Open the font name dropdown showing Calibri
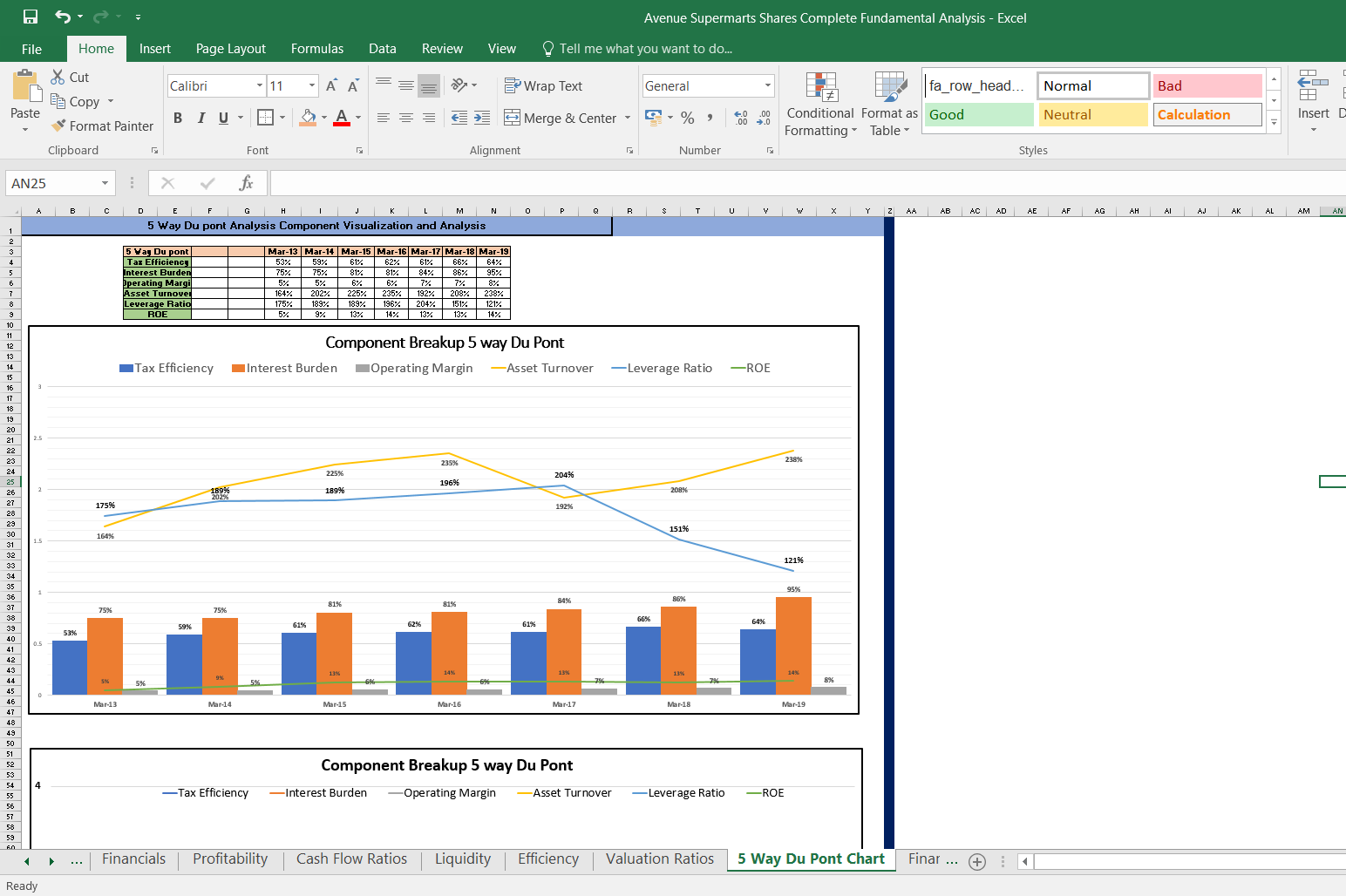This screenshot has height=896, width=1346. (260, 85)
